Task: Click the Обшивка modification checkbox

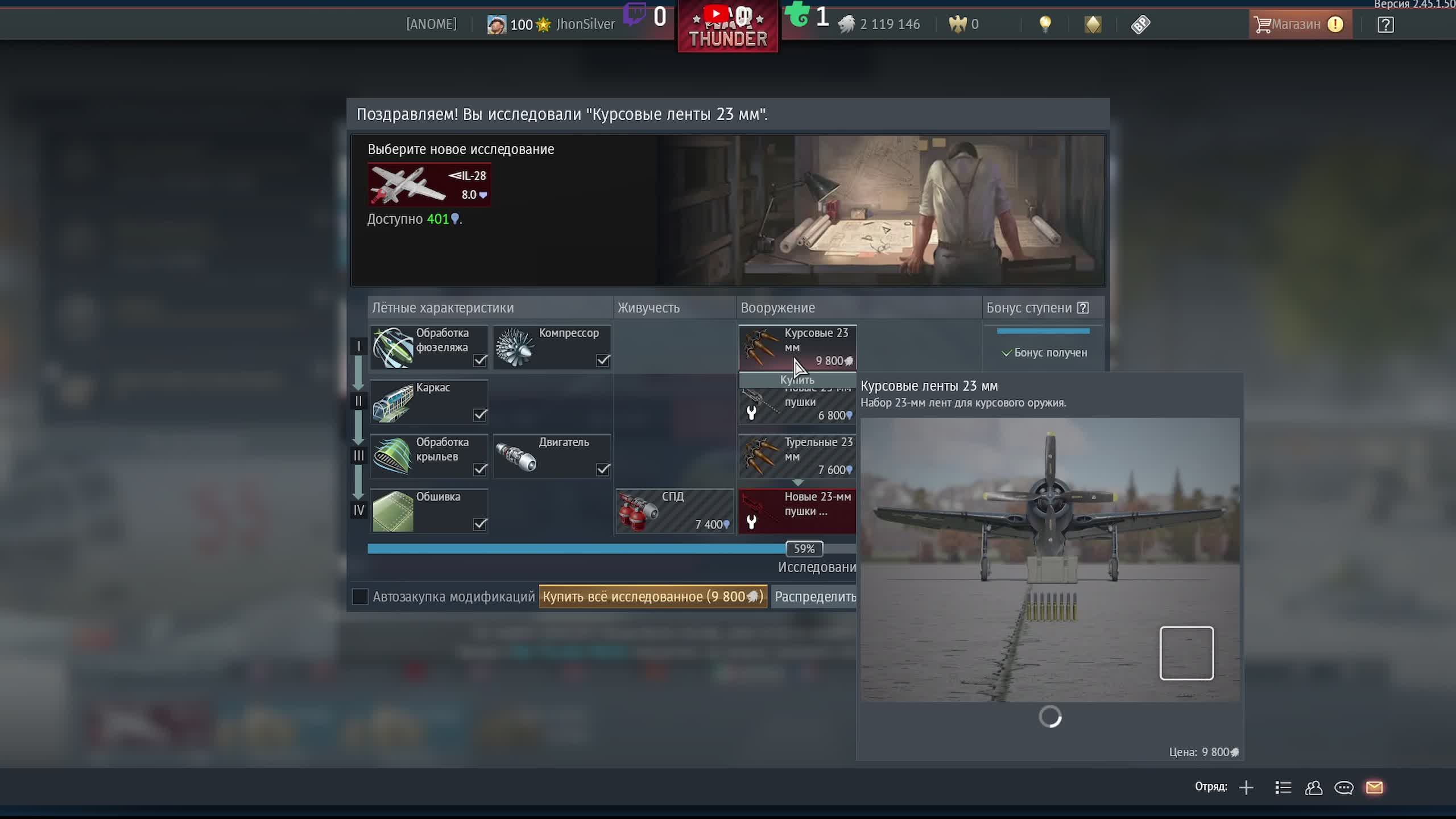Action: coord(480,524)
